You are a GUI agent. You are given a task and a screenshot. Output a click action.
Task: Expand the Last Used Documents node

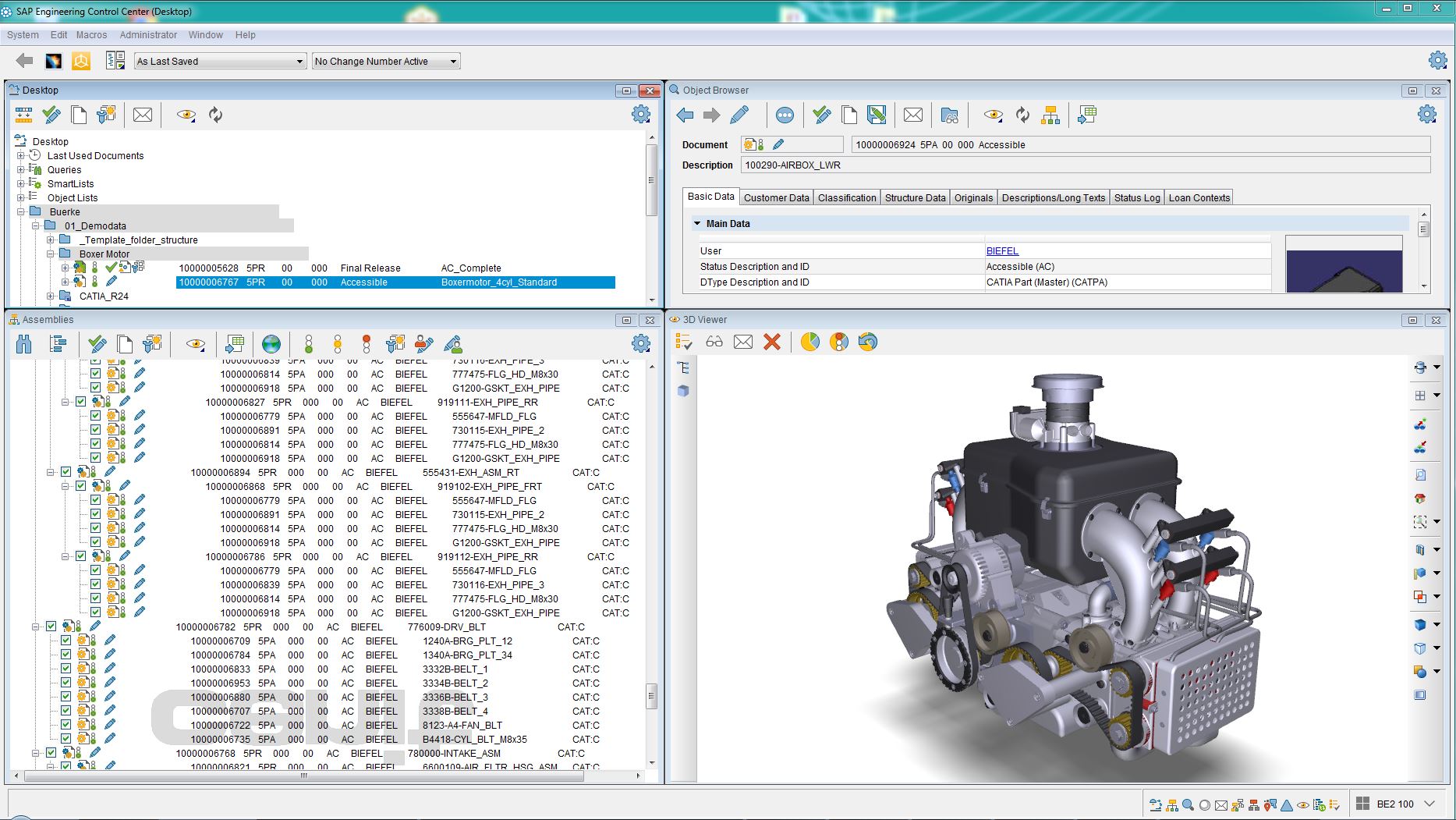coord(21,155)
